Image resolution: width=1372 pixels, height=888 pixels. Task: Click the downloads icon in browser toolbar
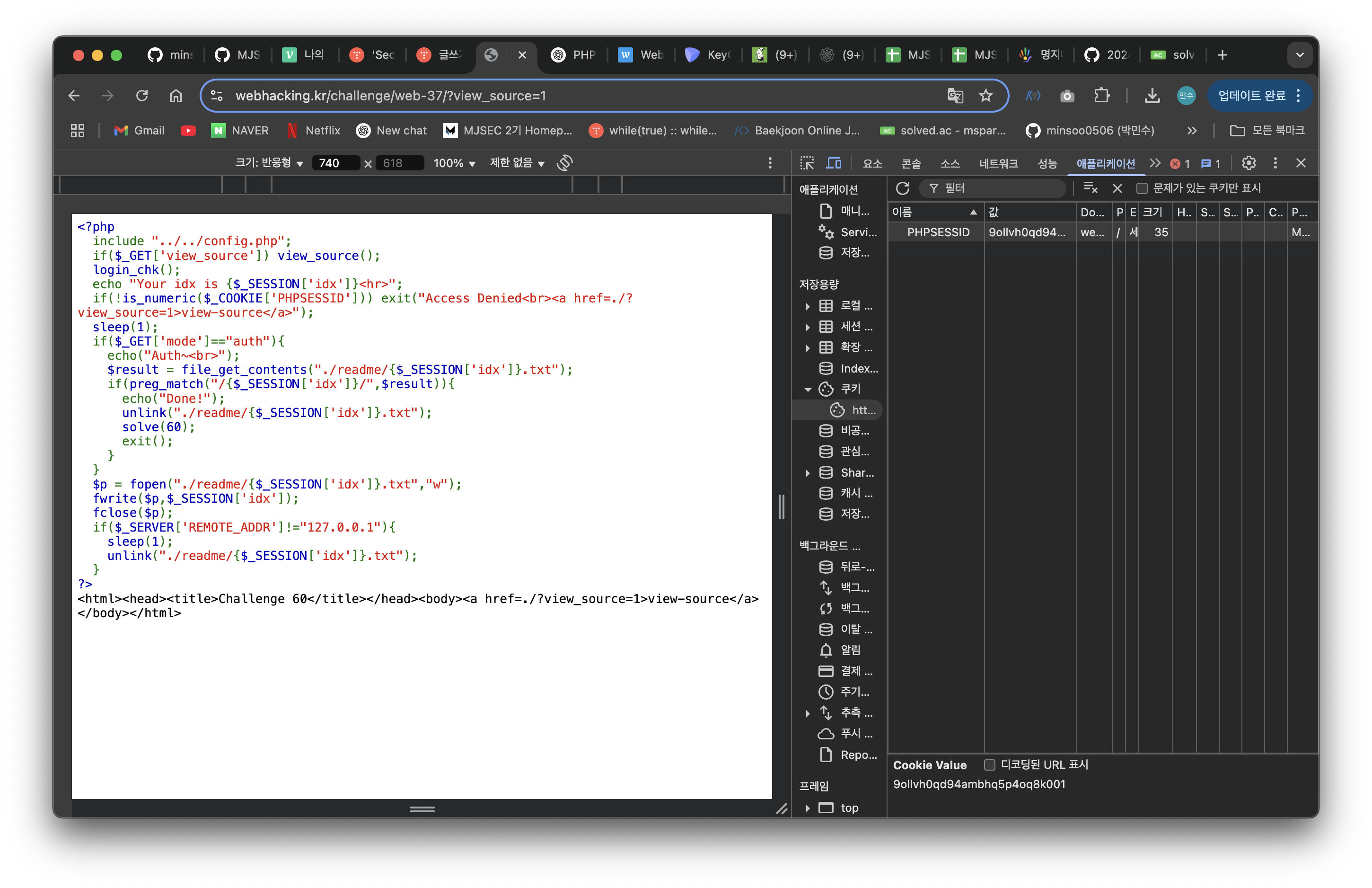click(x=1152, y=96)
